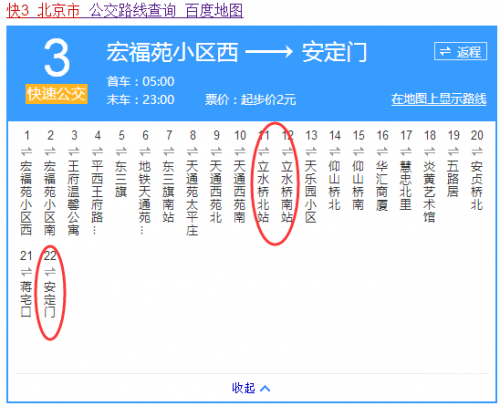Click transfer icon under station number 7

[169, 152]
